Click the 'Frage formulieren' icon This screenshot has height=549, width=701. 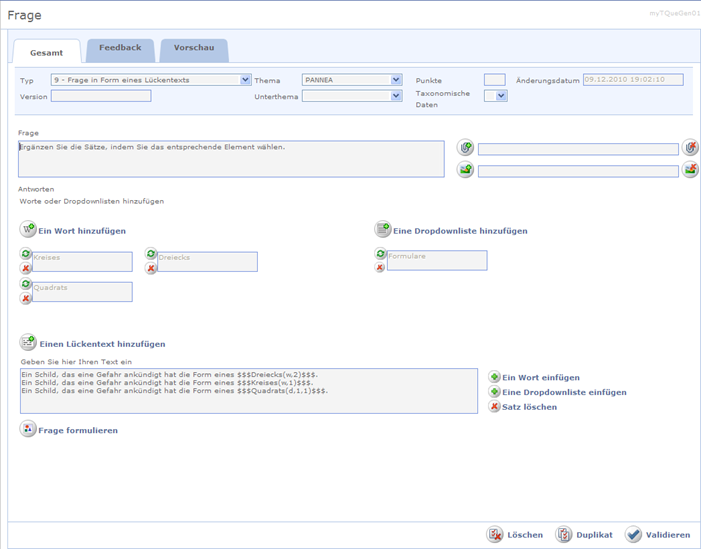coord(28,429)
